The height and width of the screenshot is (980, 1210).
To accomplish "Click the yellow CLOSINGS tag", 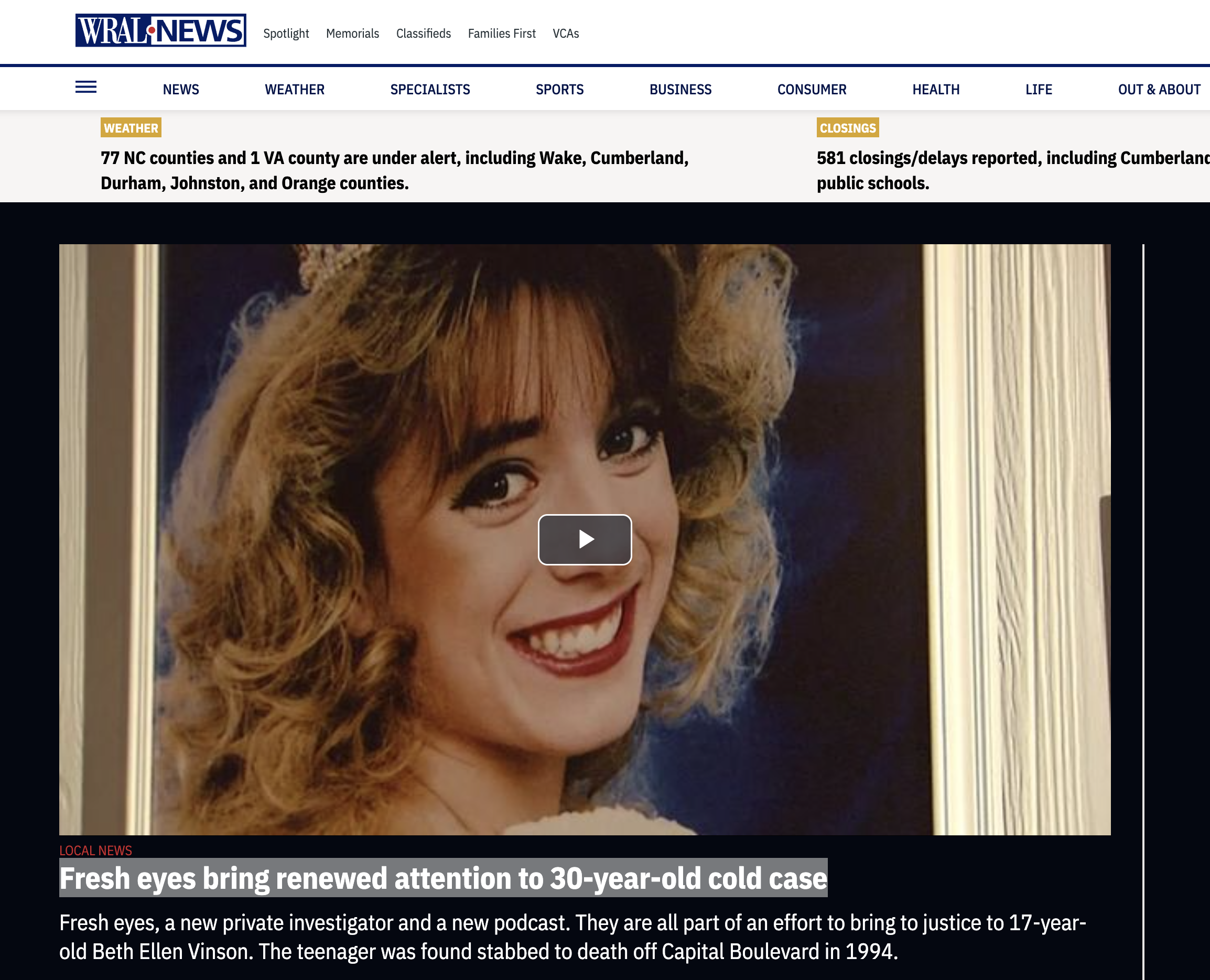I will click(x=847, y=128).
